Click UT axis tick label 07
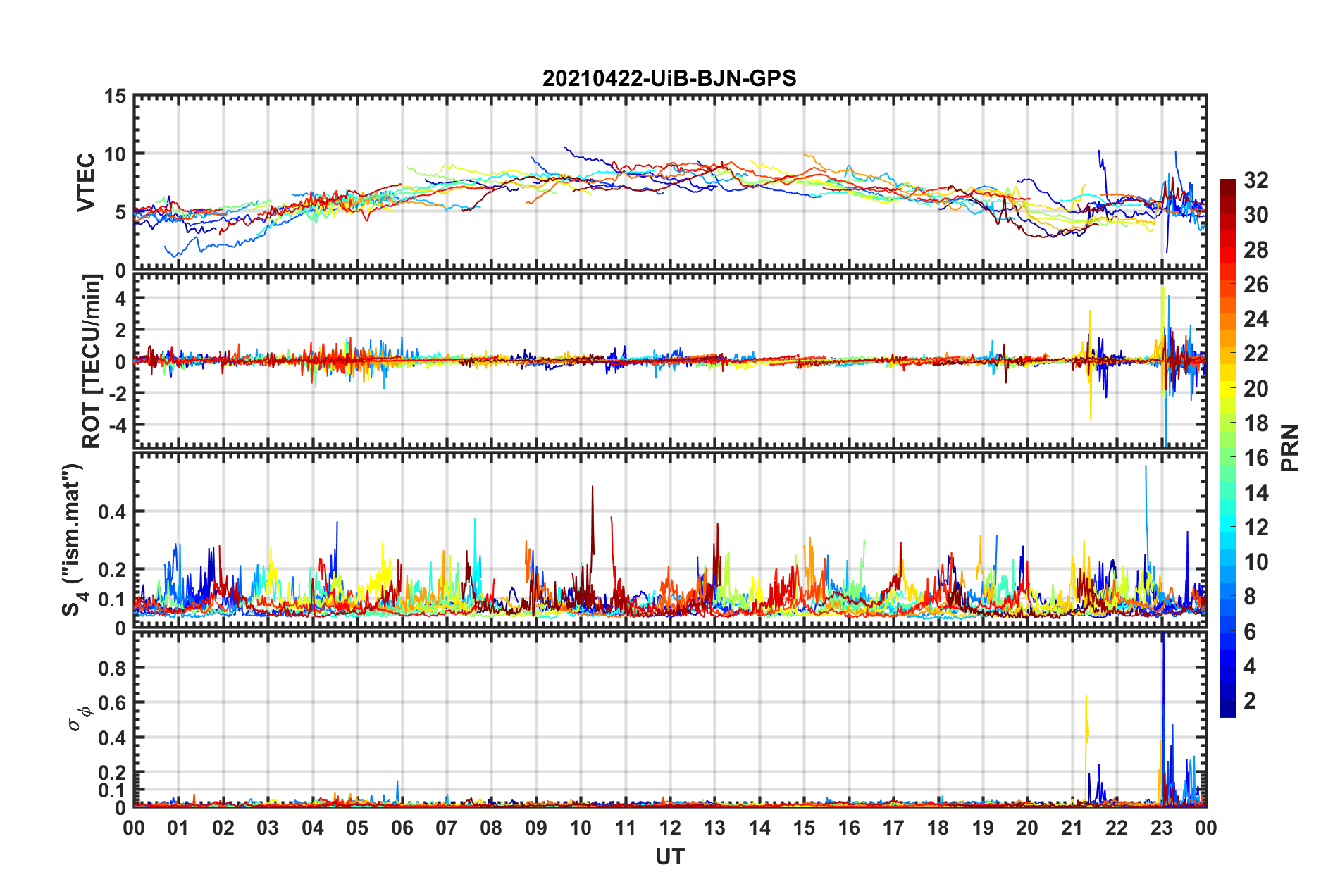 [447, 828]
